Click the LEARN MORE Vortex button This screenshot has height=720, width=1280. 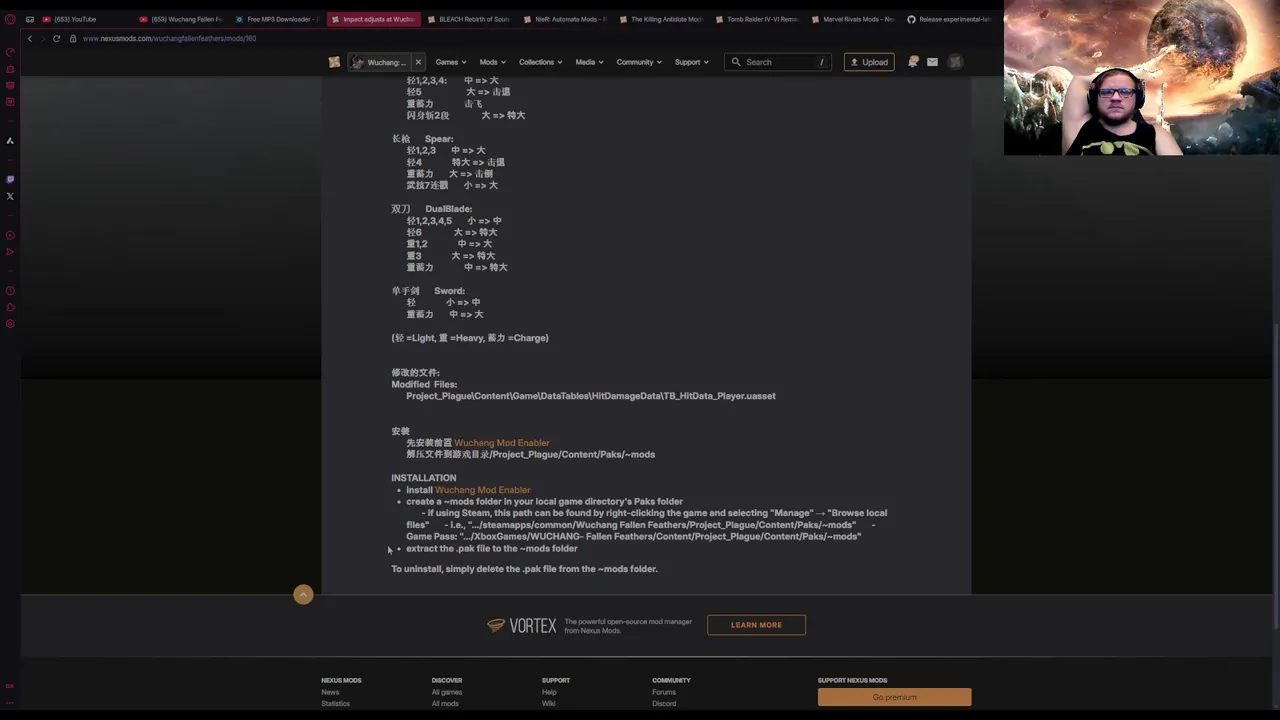pyautogui.click(x=756, y=625)
